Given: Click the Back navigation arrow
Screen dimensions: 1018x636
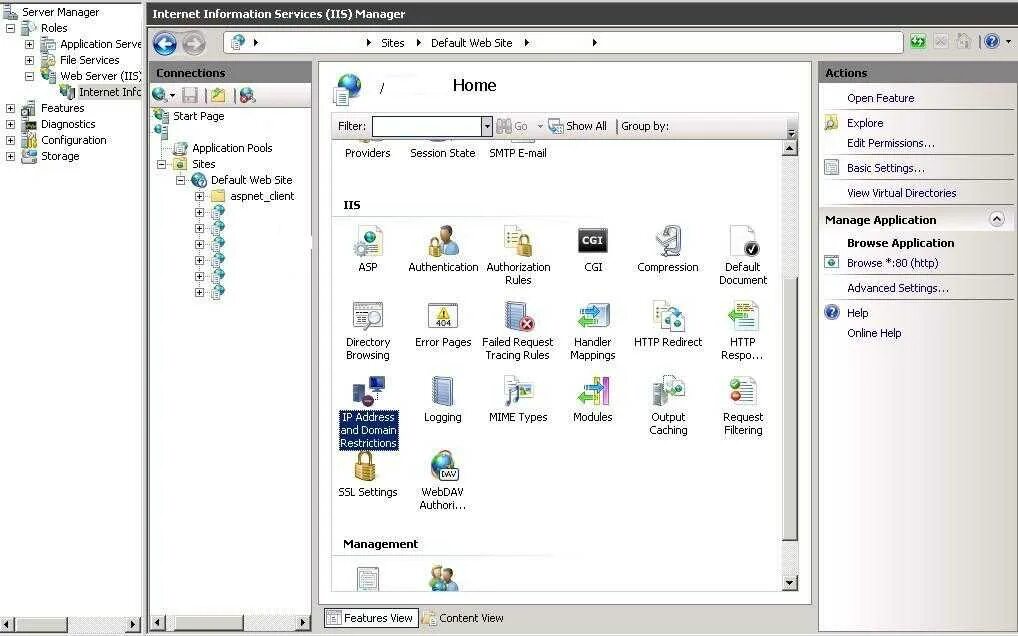Looking at the screenshot, I should coord(165,43).
